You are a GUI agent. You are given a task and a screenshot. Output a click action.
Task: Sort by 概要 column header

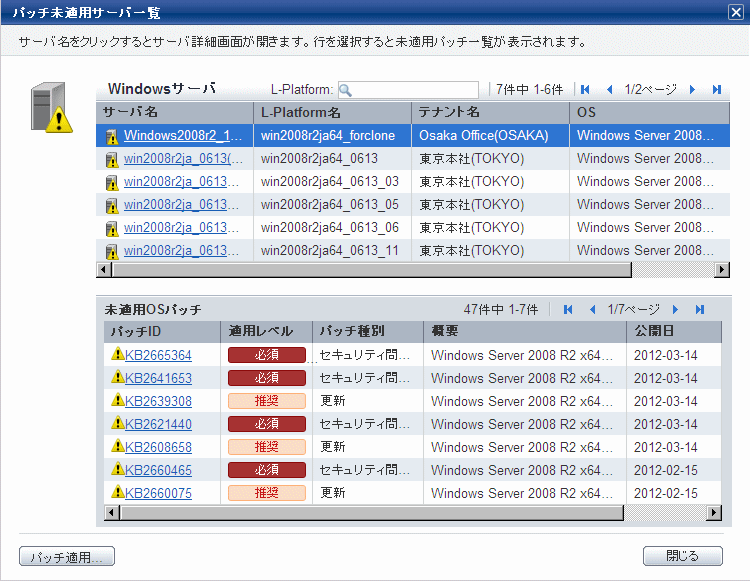[525, 331]
